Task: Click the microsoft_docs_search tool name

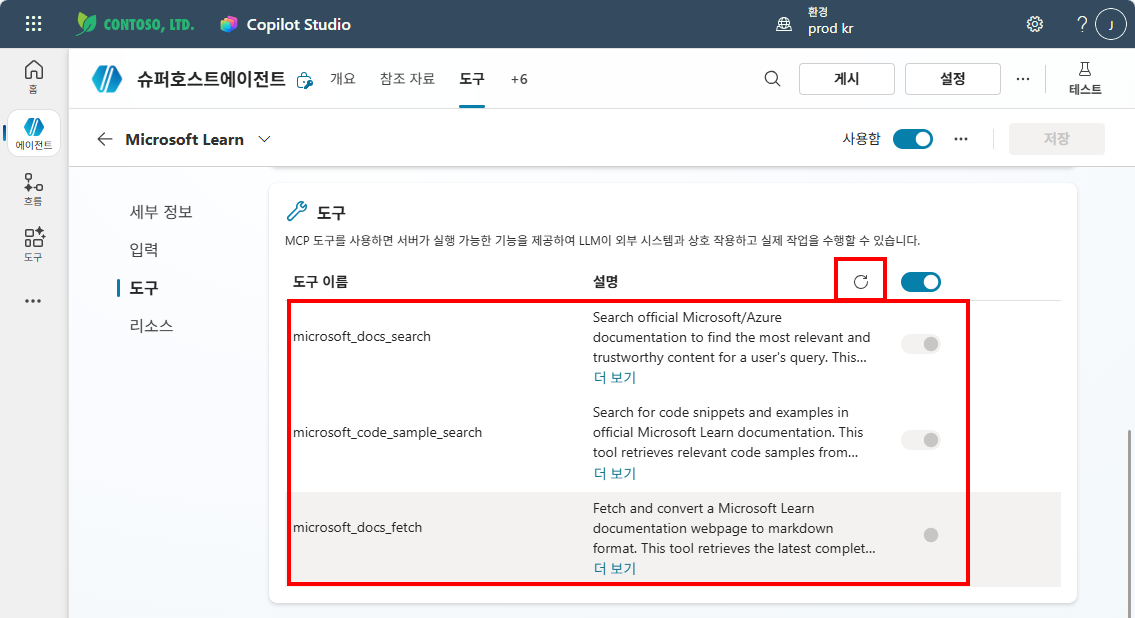Action: [362, 336]
